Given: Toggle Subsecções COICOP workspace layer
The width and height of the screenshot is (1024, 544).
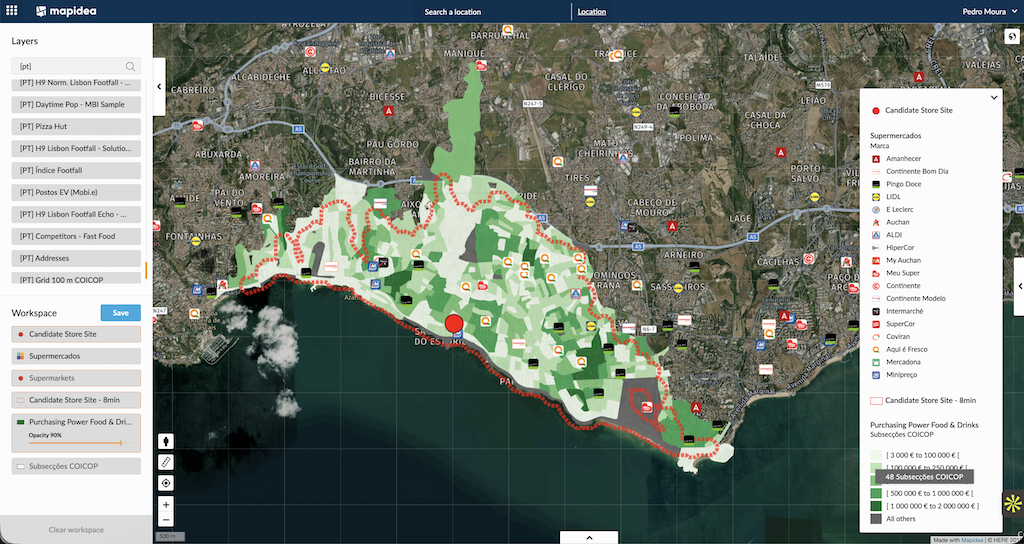Looking at the screenshot, I should [76, 466].
